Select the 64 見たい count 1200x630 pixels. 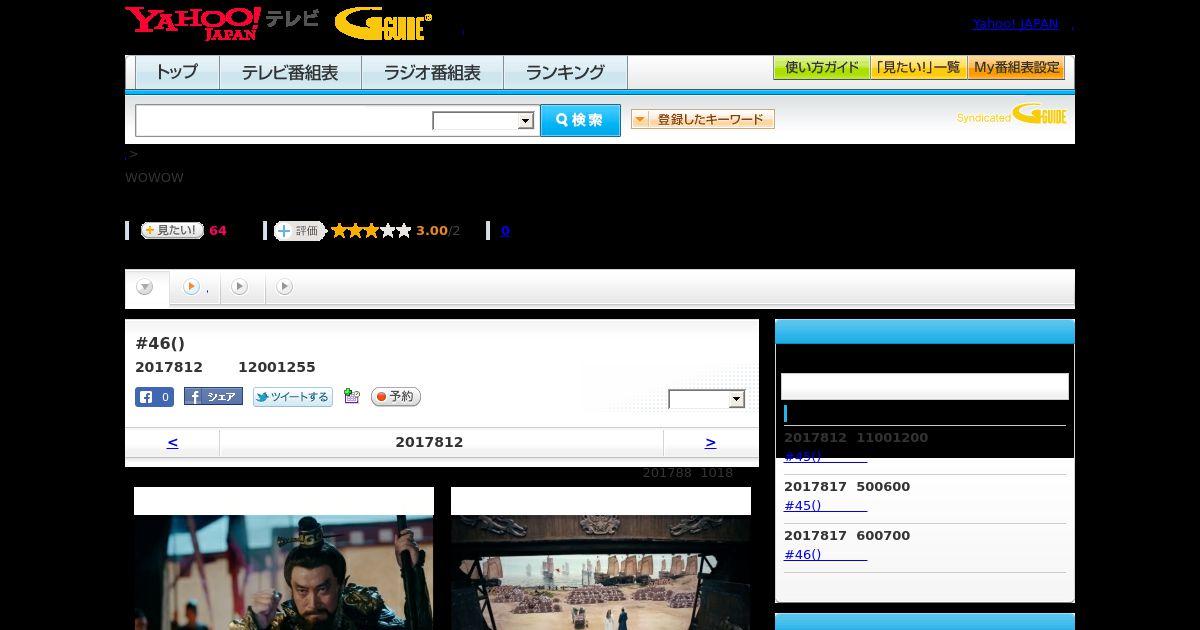(217, 231)
